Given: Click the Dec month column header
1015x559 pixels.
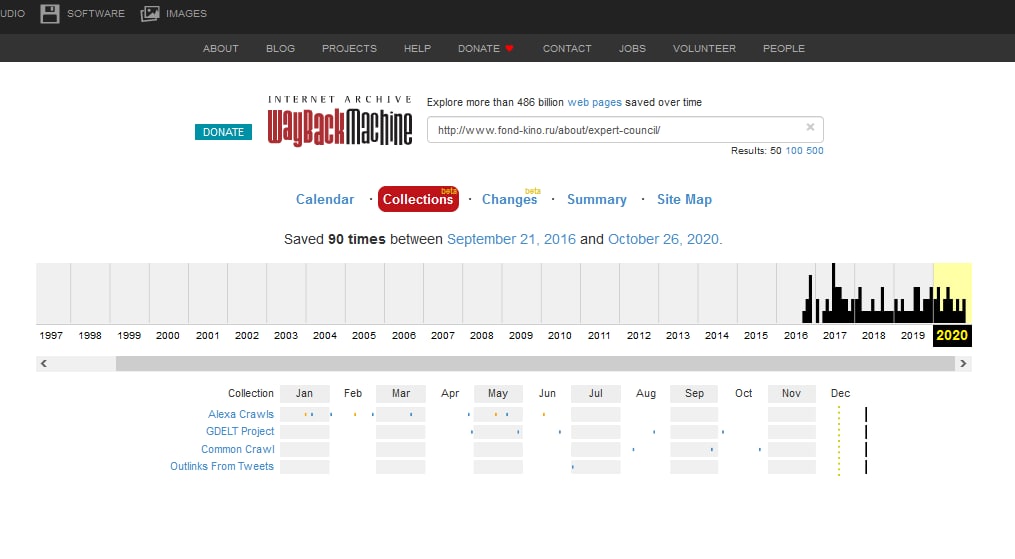Looking at the screenshot, I should 840,393.
